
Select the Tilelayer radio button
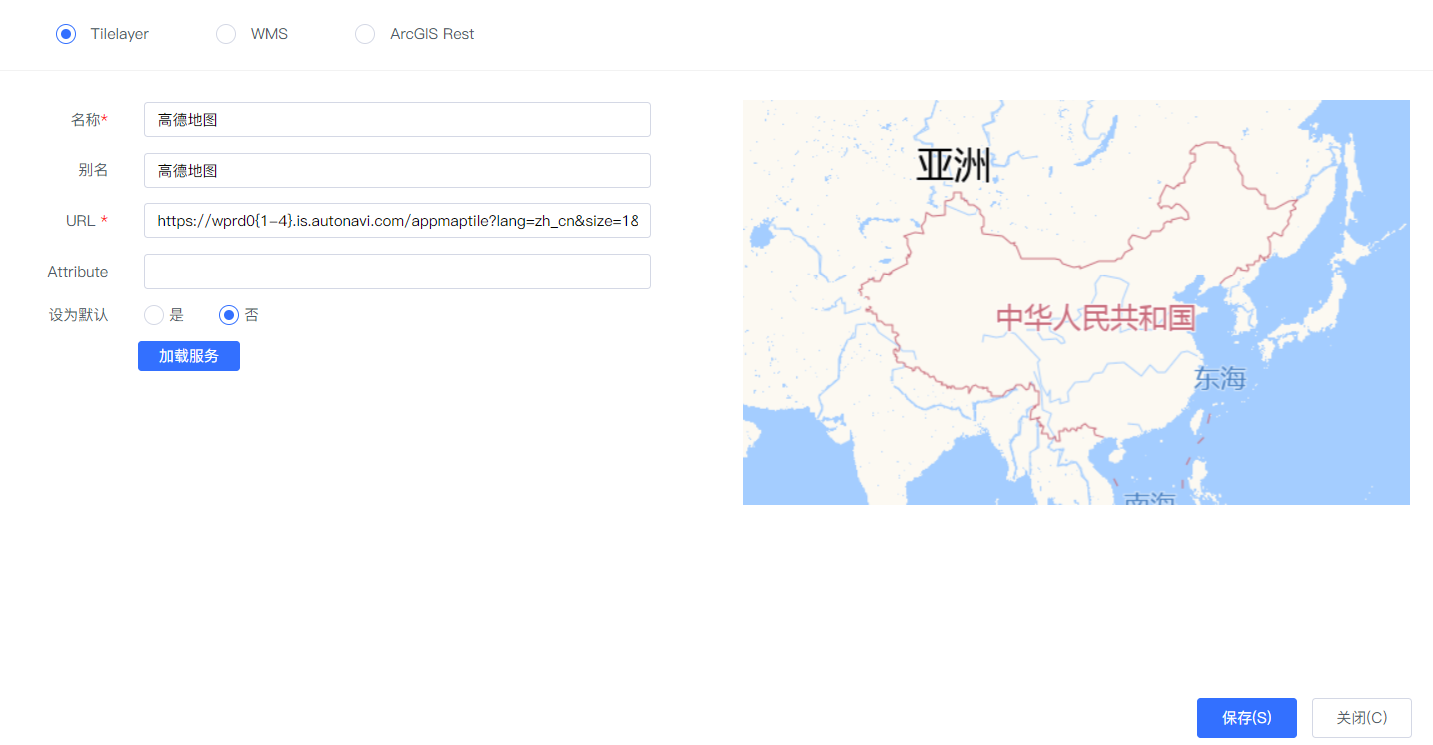[66, 34]
